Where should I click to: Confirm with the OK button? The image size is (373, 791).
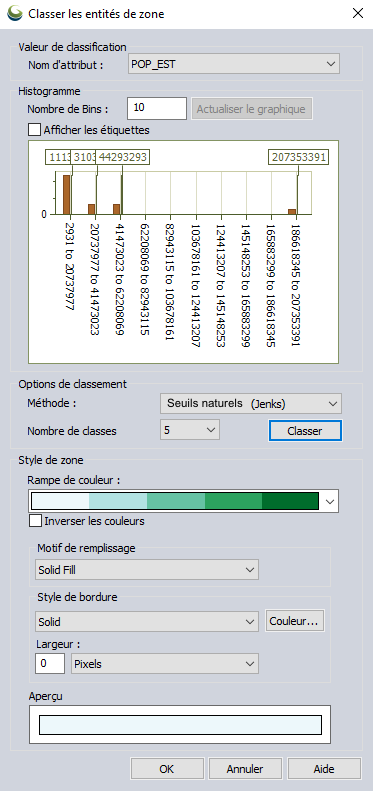pos(167,769)
